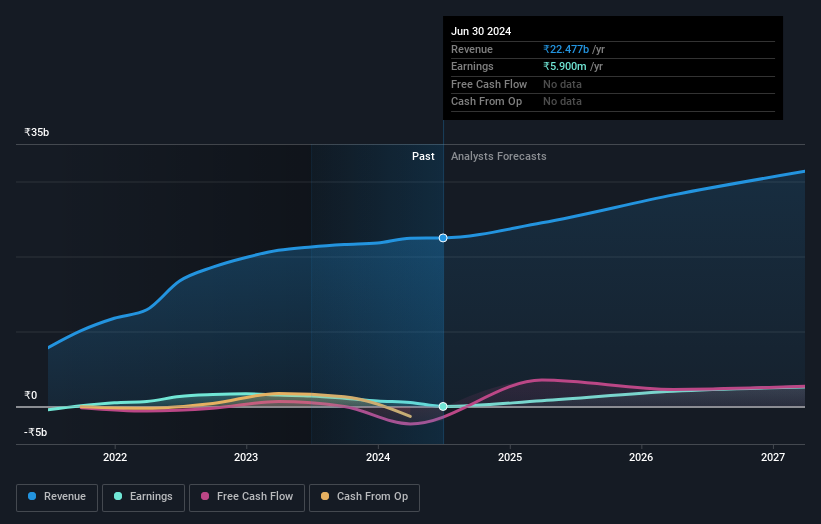Toggle the Free Cash Flow legend button
The height and width of the screenshot is (524, 821).
[247, 497]
